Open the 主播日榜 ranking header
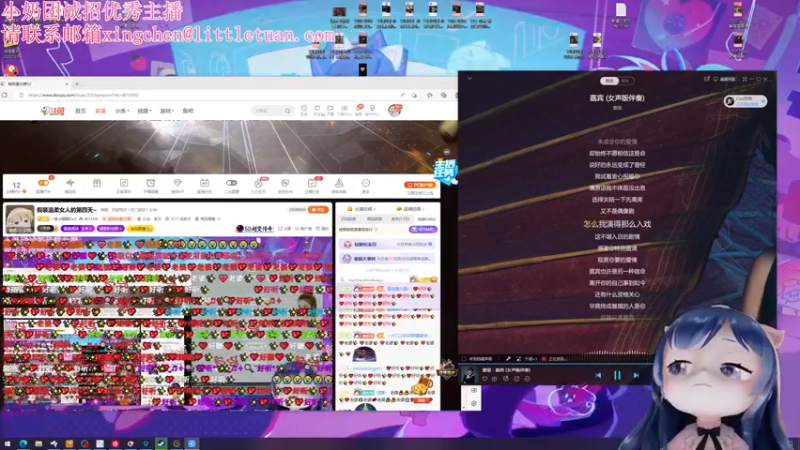This screenshot has height=450, width=800. point(361,209)
